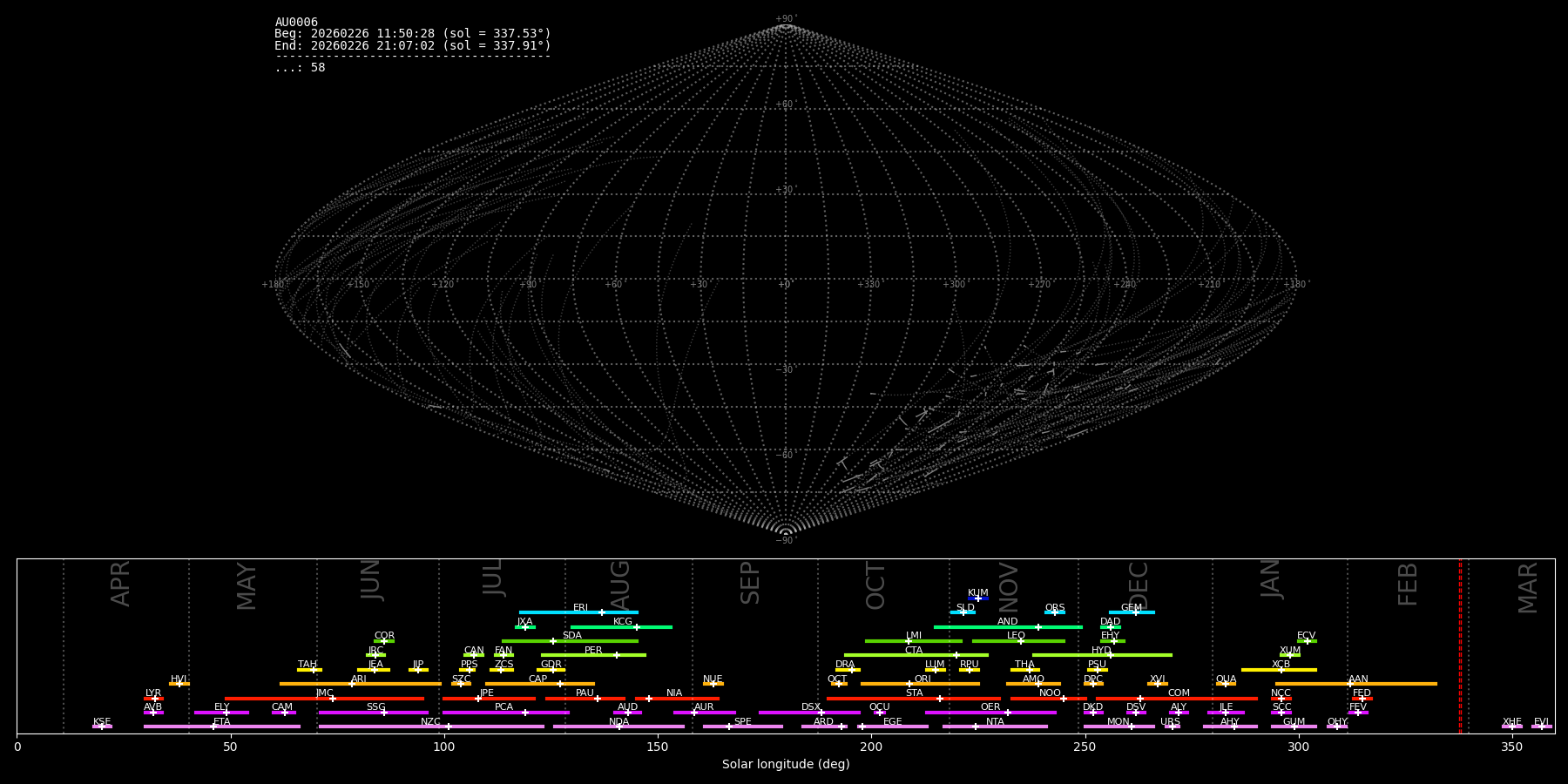The image size is (1568, 784).
Task: Select the PCA shower label
Action: pos(504,707)
